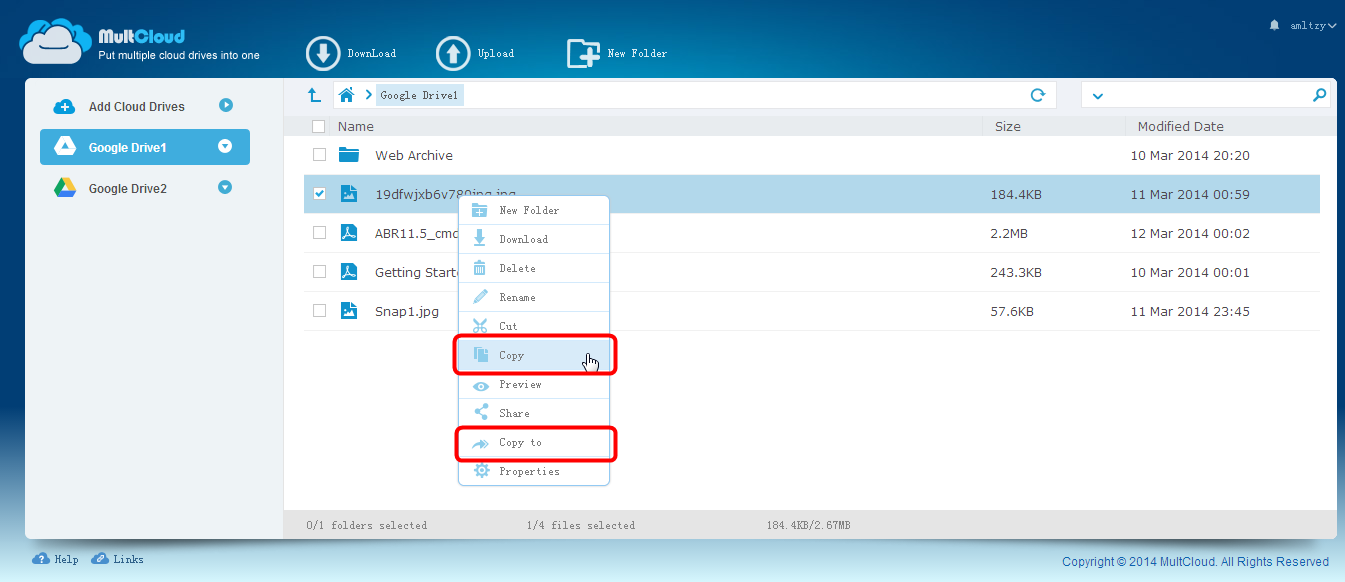Open the amltzy account dropdown
This screenshot has height=582, width=1345.
1313,25
